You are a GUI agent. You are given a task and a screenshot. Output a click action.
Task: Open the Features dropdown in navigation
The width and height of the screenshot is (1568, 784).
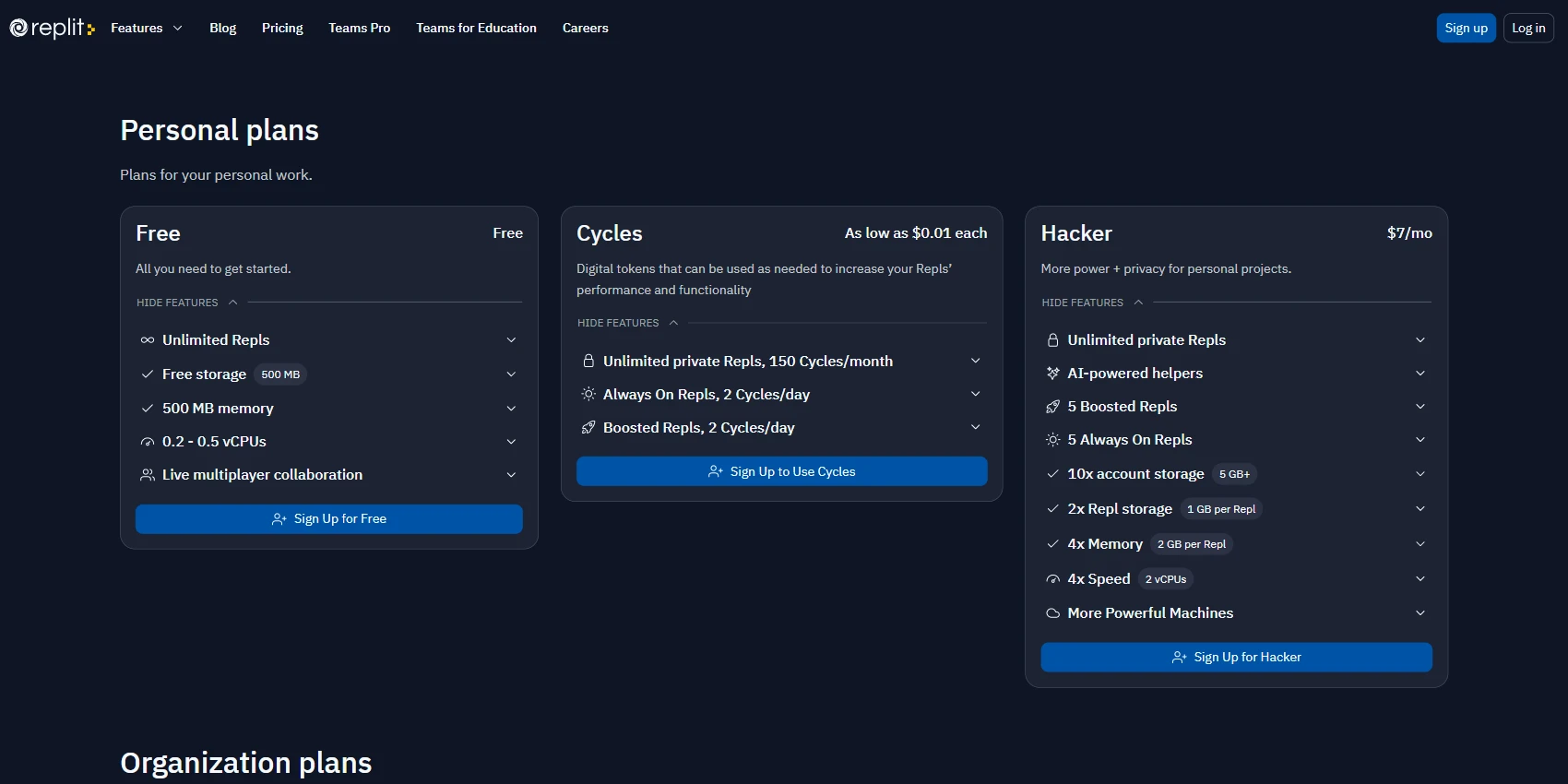147,28
